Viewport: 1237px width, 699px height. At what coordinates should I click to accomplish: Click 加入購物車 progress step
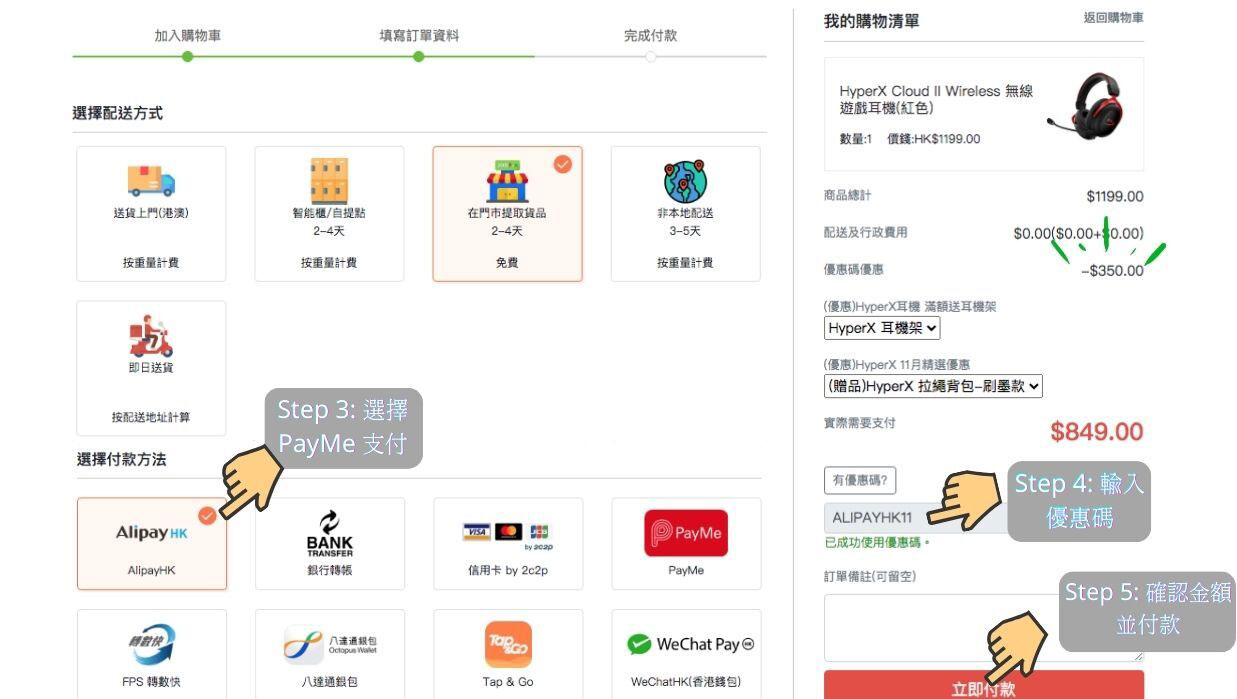(188, 35)
